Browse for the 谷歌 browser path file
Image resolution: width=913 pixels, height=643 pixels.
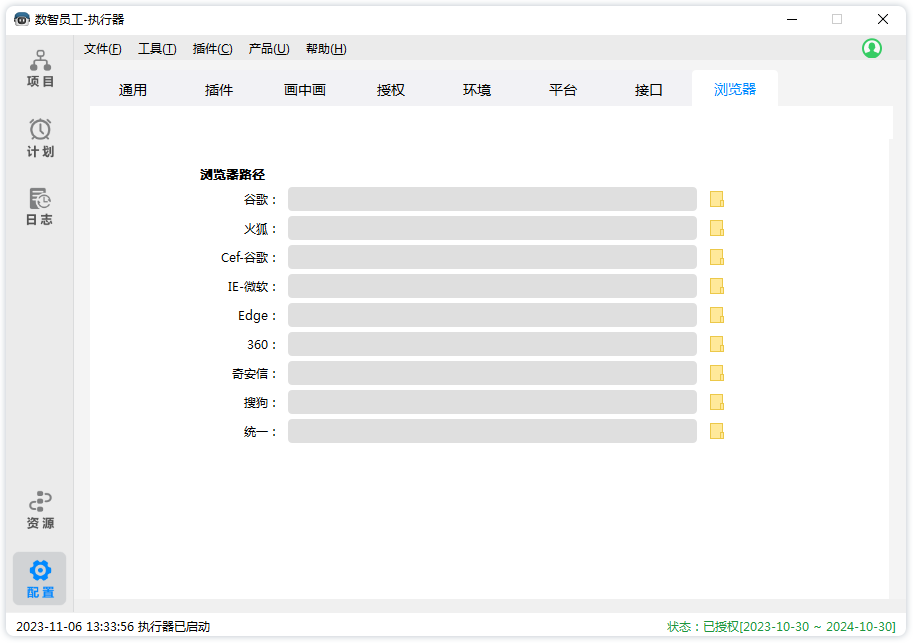(x=716, y=199)
